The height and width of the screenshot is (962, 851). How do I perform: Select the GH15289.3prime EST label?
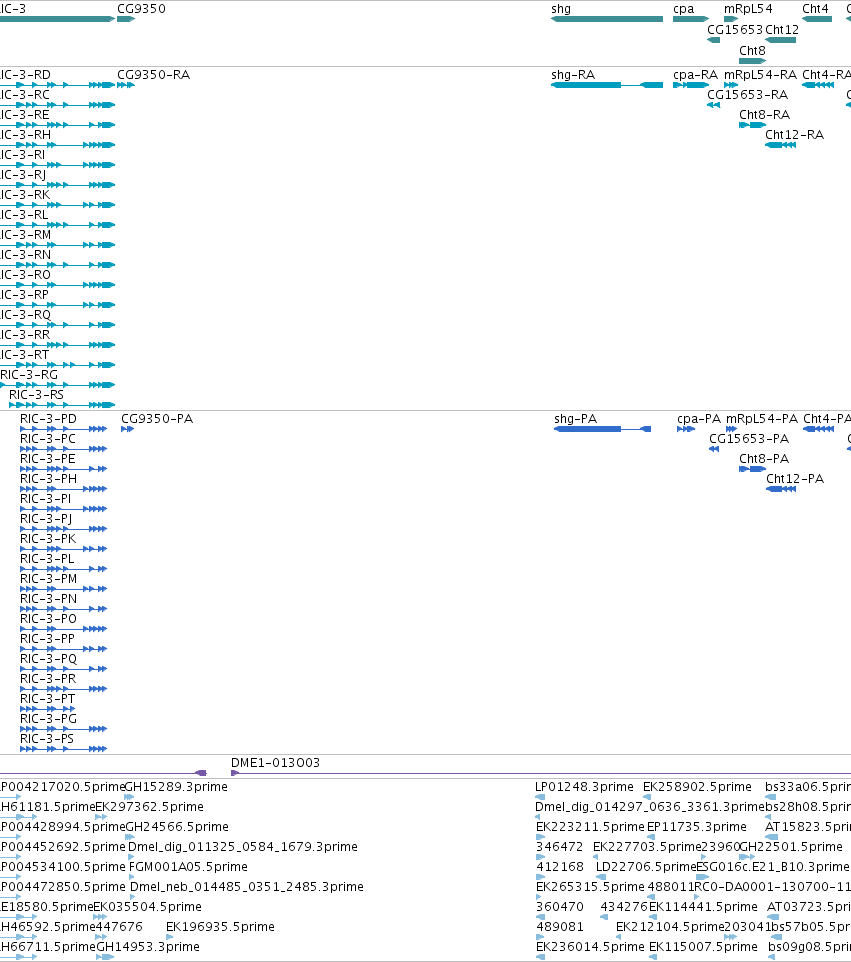(x=176, y=787)
